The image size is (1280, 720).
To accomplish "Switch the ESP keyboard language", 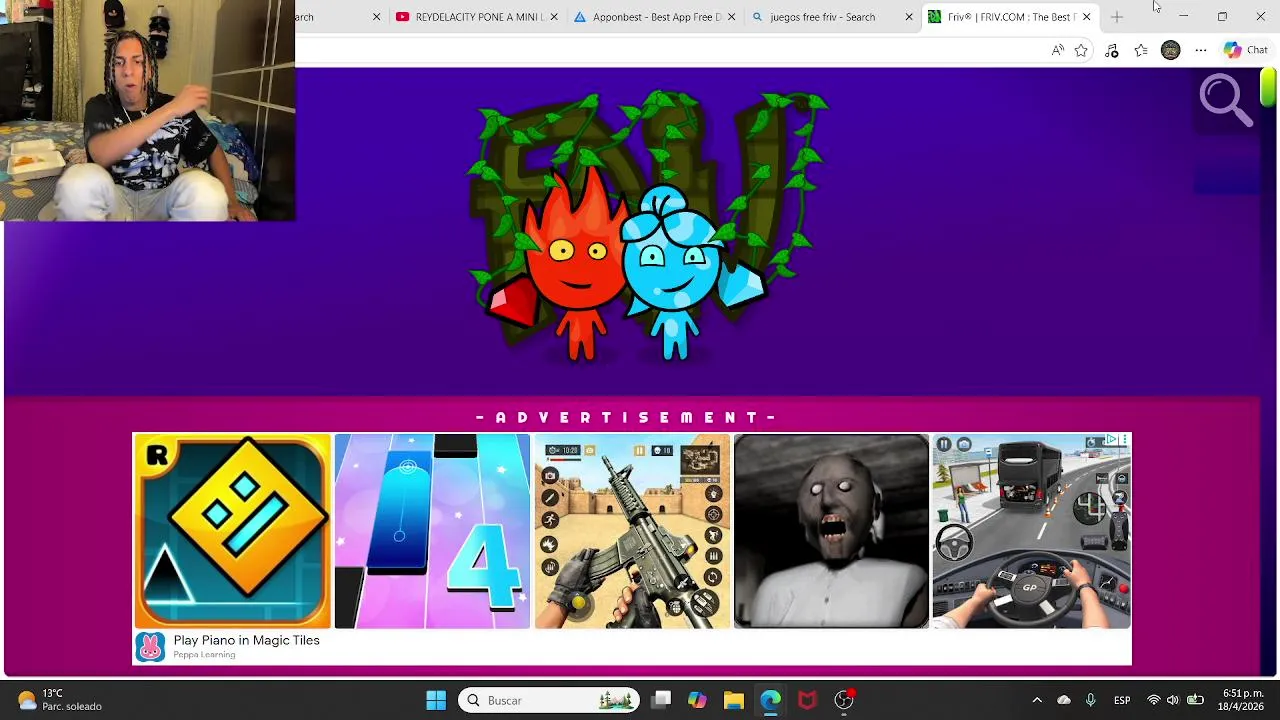I will pyautogui.click(x=1122, y=700).
